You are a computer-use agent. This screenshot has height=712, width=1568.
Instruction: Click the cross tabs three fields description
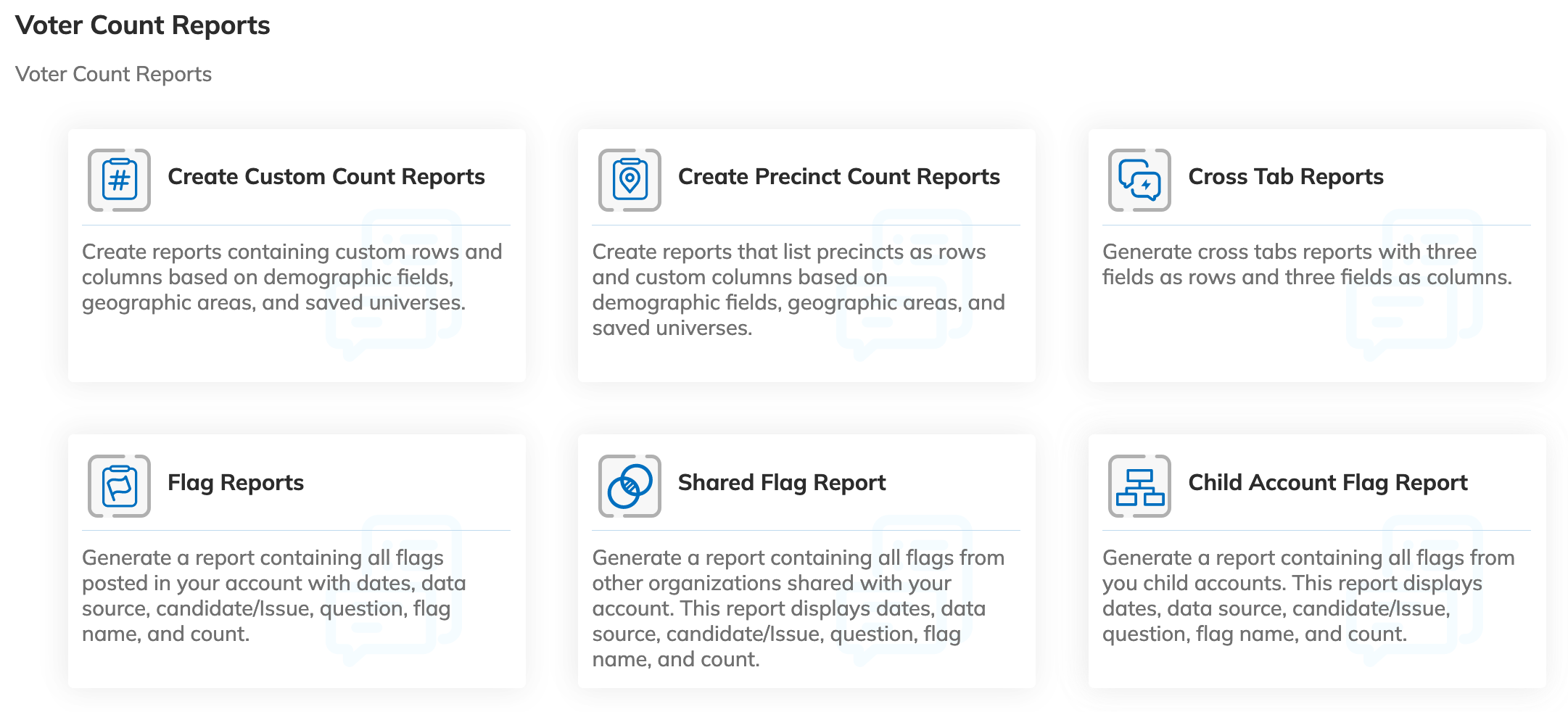tap(1306, 265)
